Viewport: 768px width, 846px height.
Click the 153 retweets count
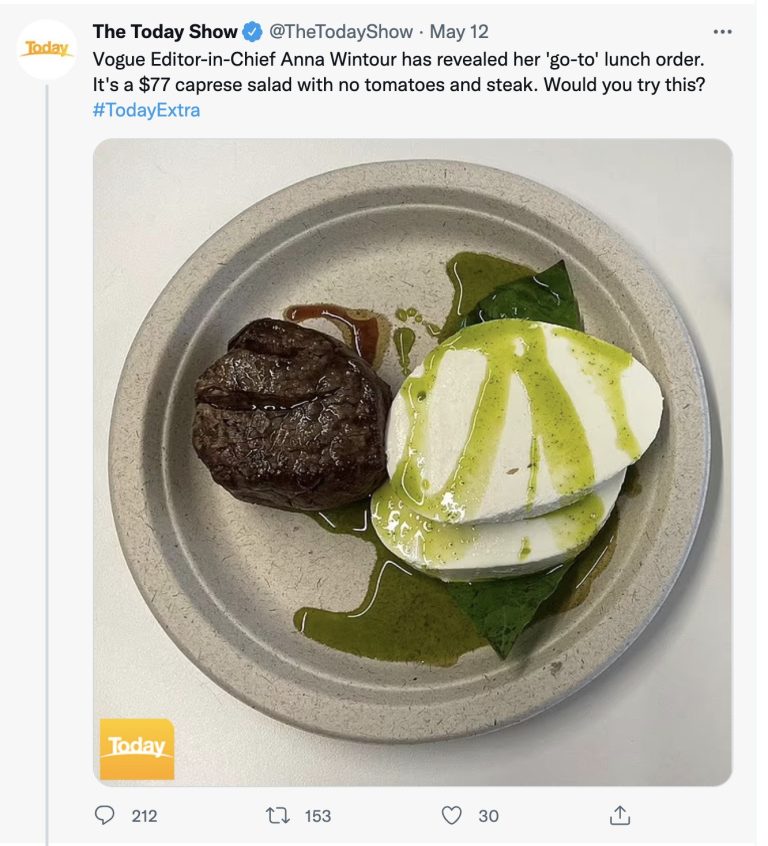[317, 816]
